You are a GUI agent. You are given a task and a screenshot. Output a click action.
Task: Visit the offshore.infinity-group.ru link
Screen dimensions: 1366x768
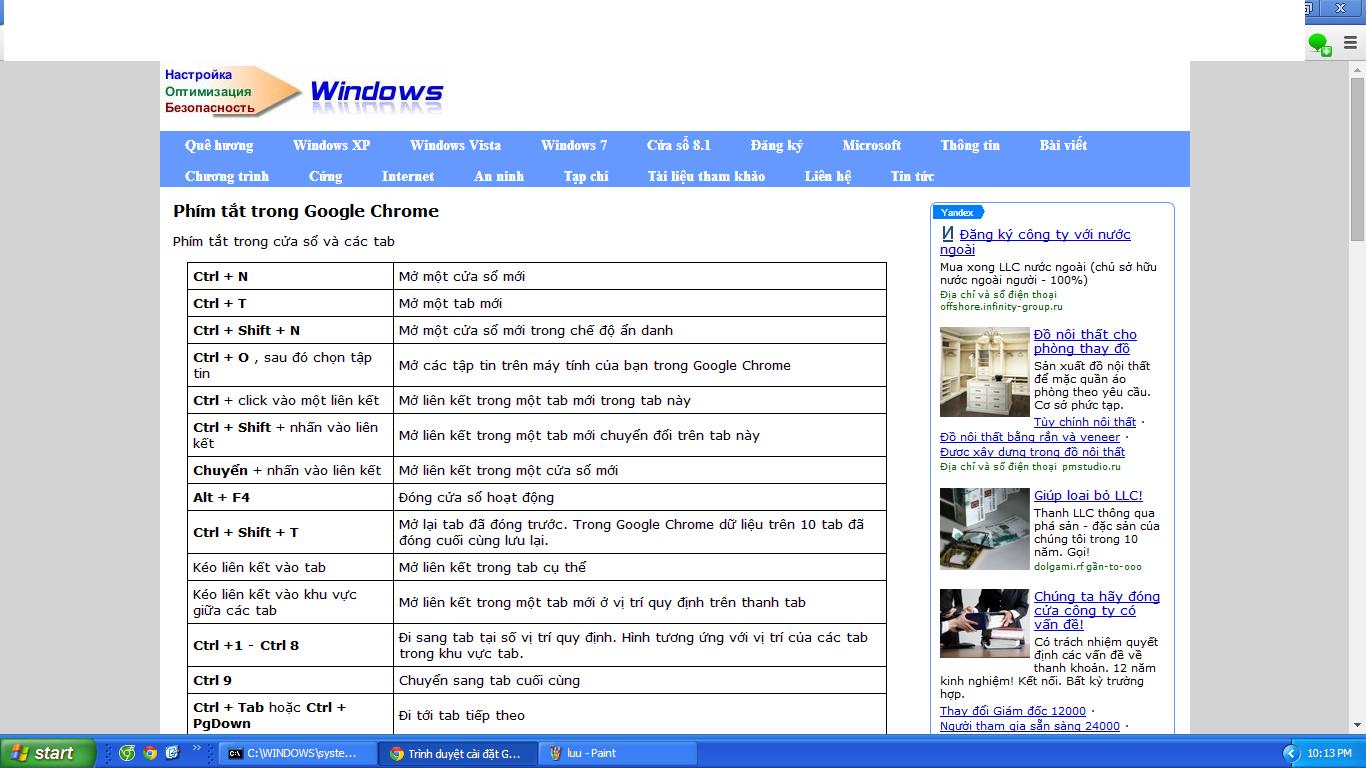click(1001, 307)
